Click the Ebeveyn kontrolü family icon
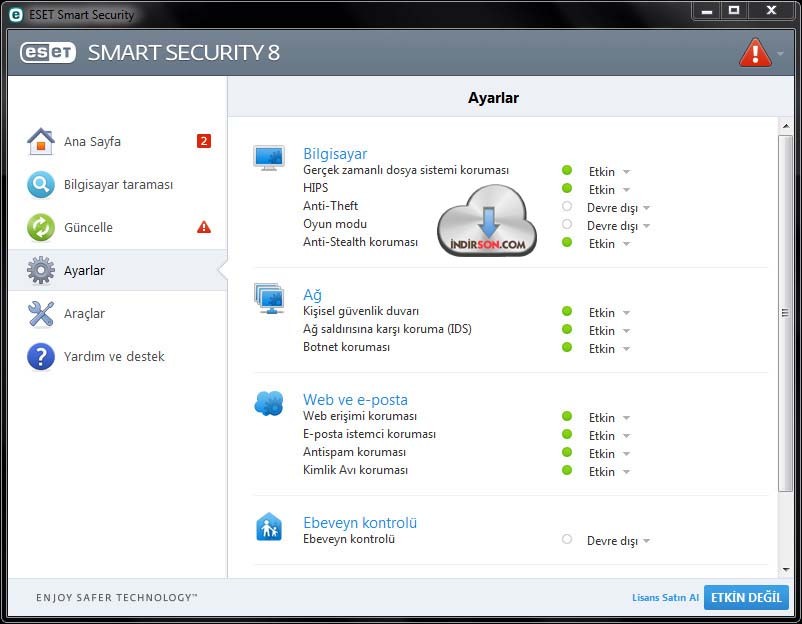Viewport: 802px width, 624px height. tap(269, 526)
